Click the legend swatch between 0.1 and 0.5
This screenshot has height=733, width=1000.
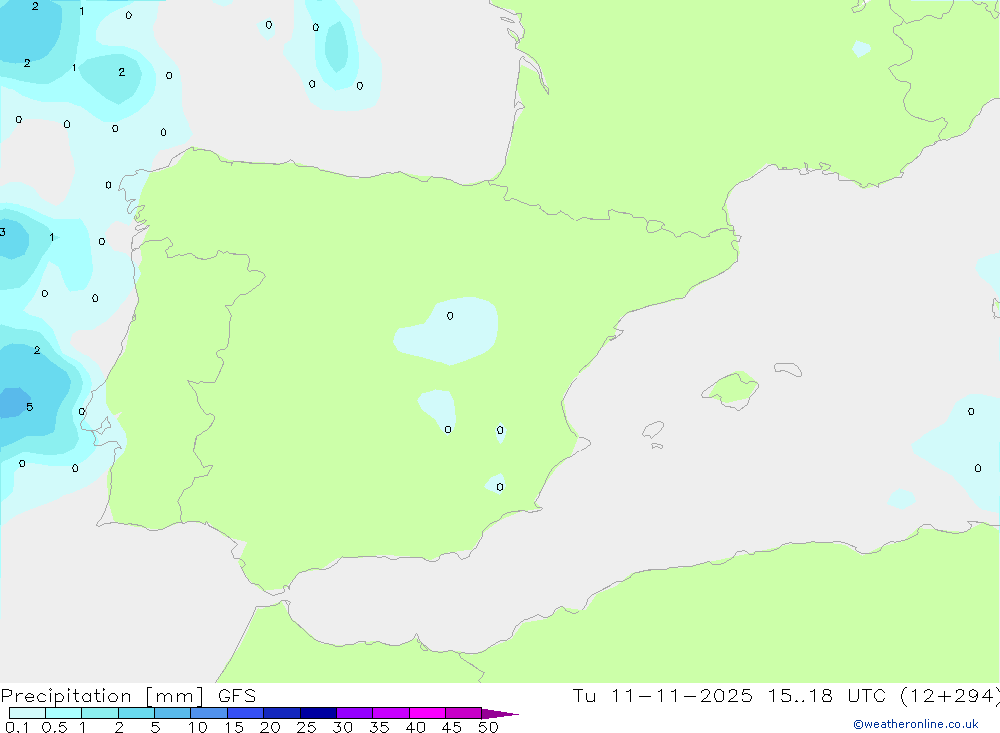[27, 713]
